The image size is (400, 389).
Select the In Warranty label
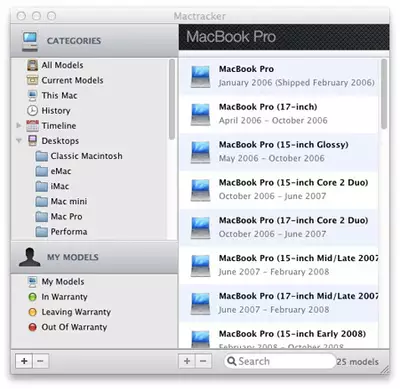click(64, 297)
